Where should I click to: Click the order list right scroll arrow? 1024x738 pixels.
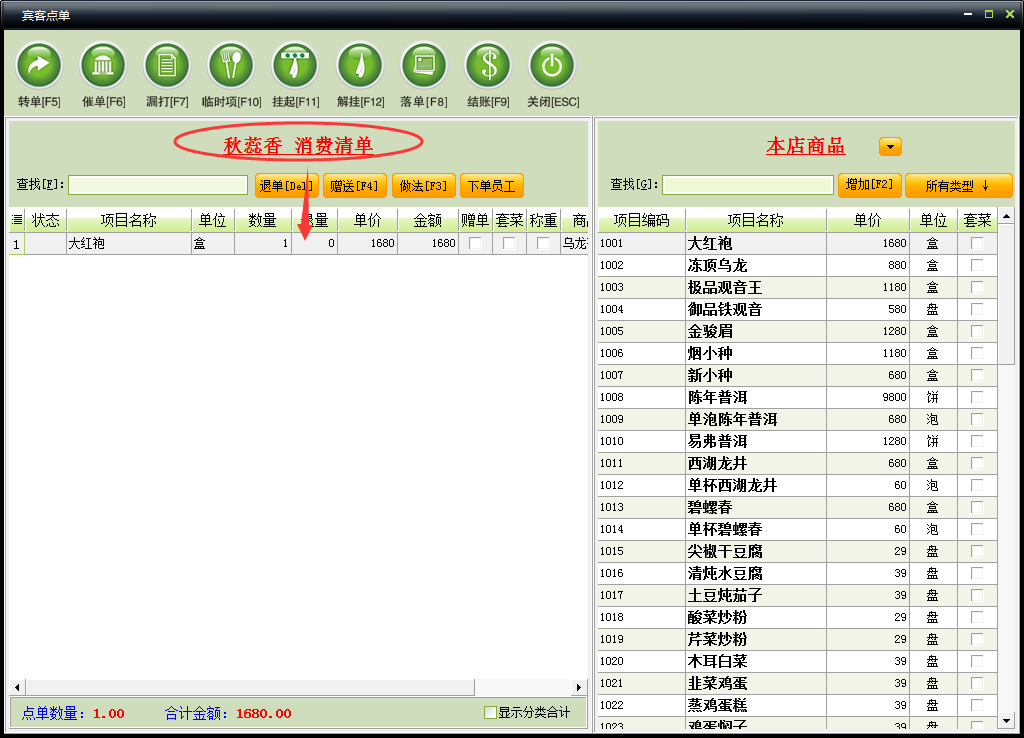578,687
